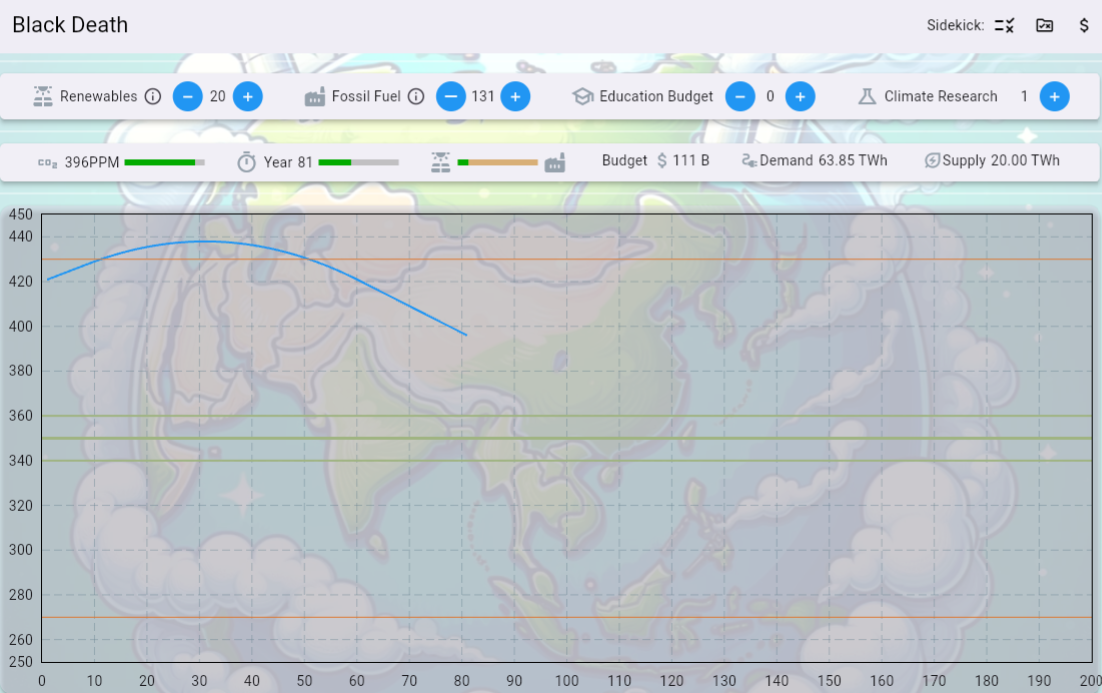
Task: Click the Supply lightning icon
Action: (932, 161)
